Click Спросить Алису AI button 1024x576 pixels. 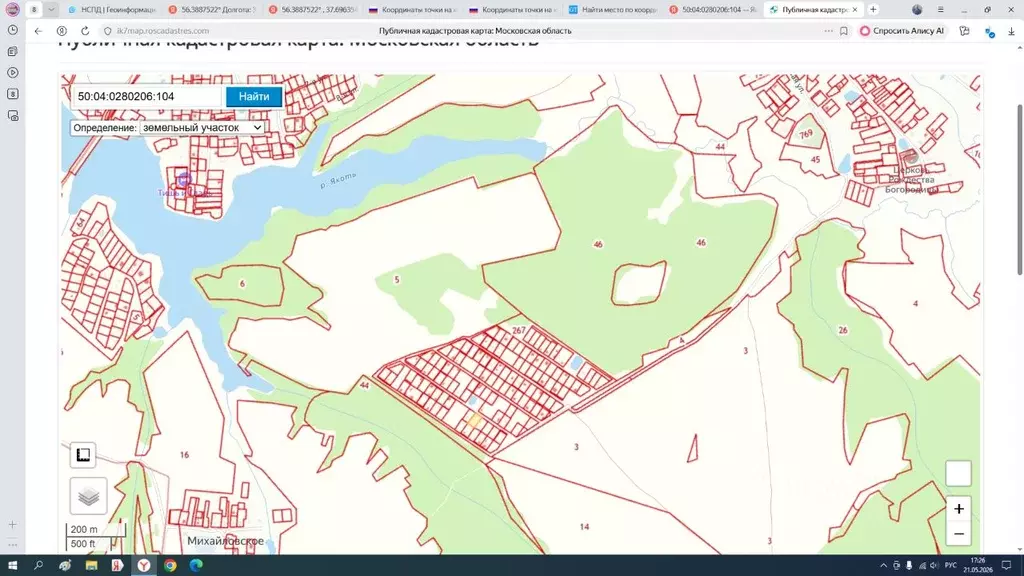point(902,31)
